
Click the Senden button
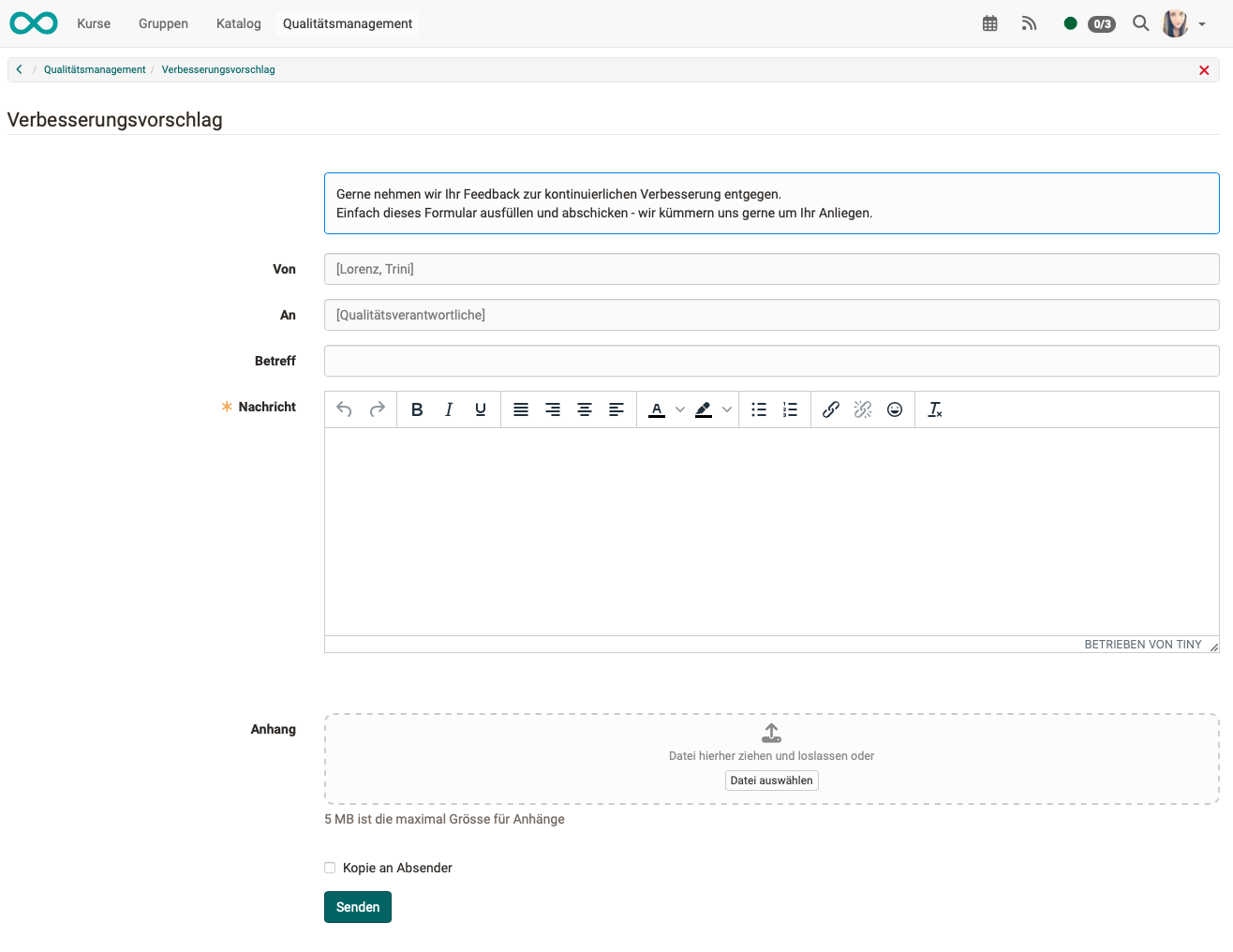coord(357,907)
